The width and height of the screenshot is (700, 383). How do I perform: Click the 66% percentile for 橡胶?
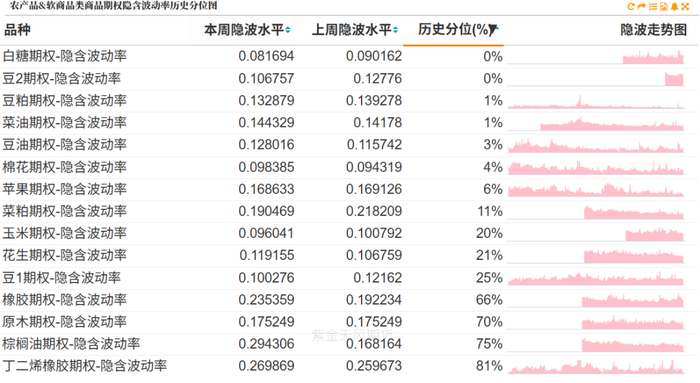point(489,300)
